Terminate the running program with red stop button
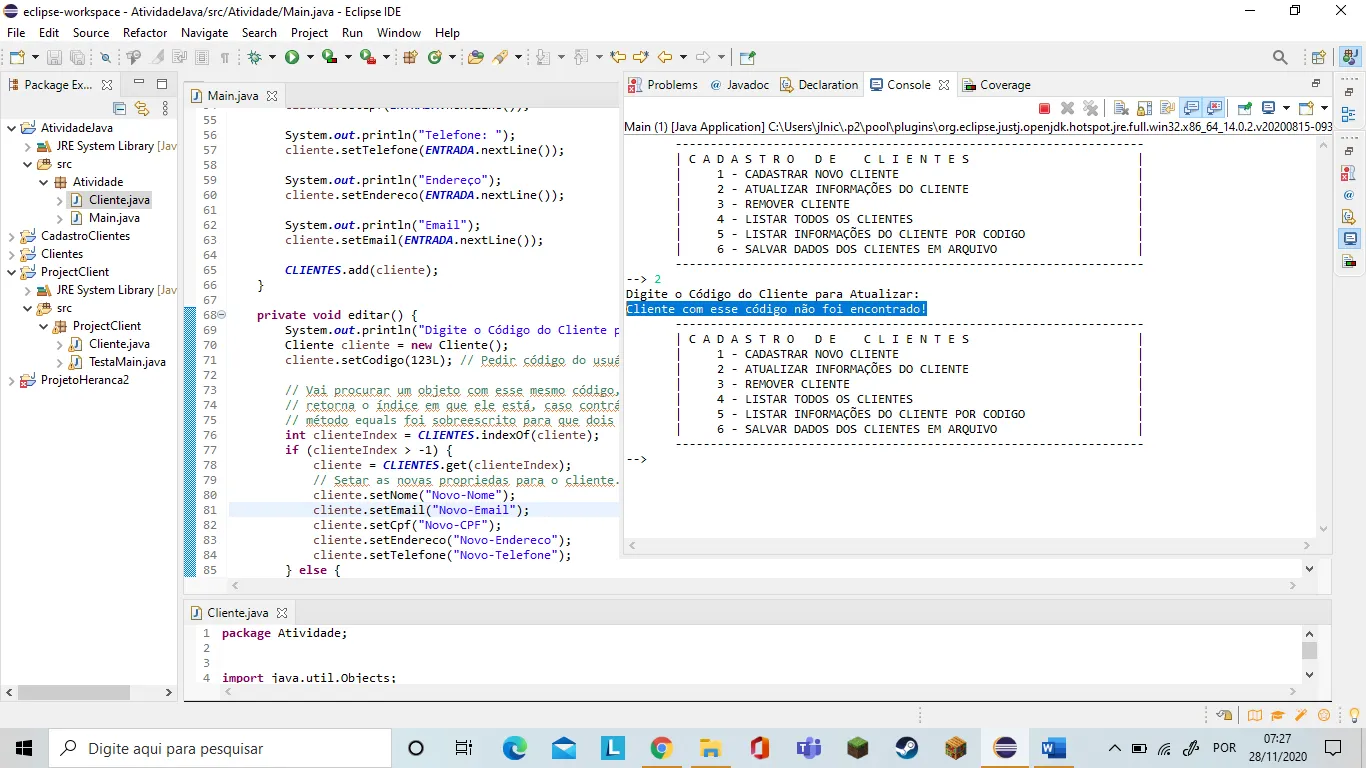This screenshot has height=768, width=1366. pos(1044,108)
